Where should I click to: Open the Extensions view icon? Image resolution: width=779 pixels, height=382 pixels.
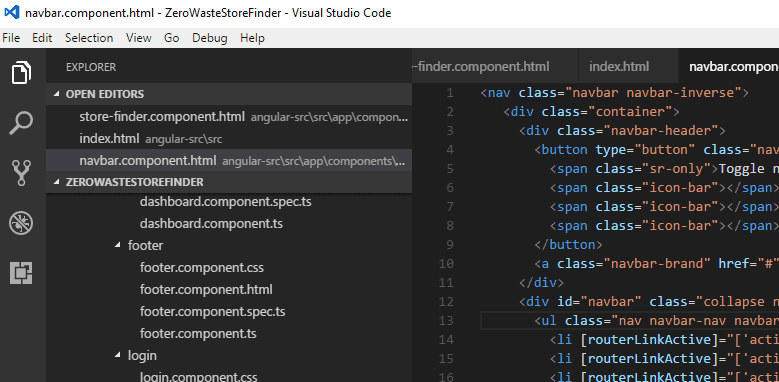coord(21,273)
